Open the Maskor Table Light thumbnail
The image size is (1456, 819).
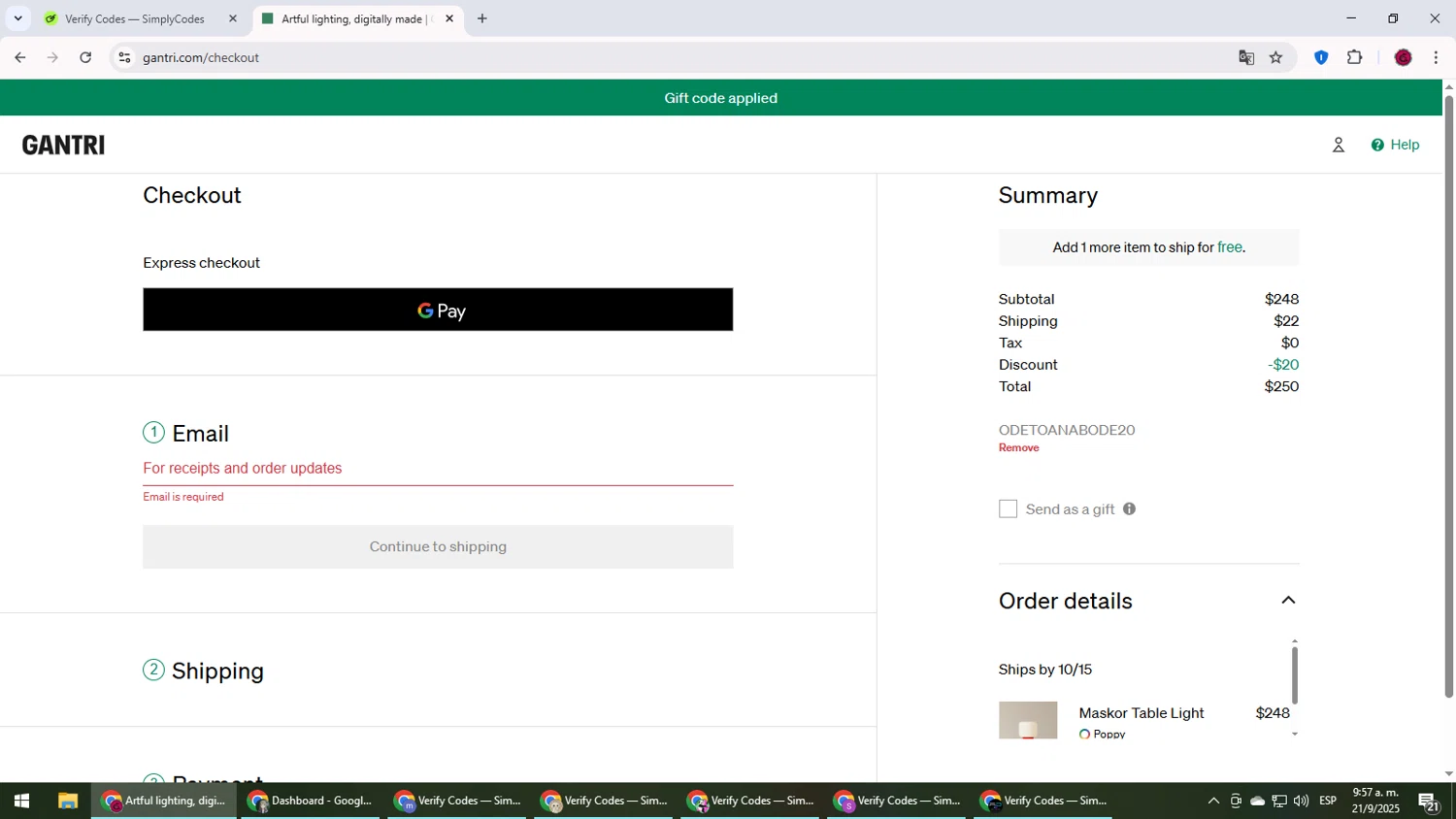pos(1028,720)
